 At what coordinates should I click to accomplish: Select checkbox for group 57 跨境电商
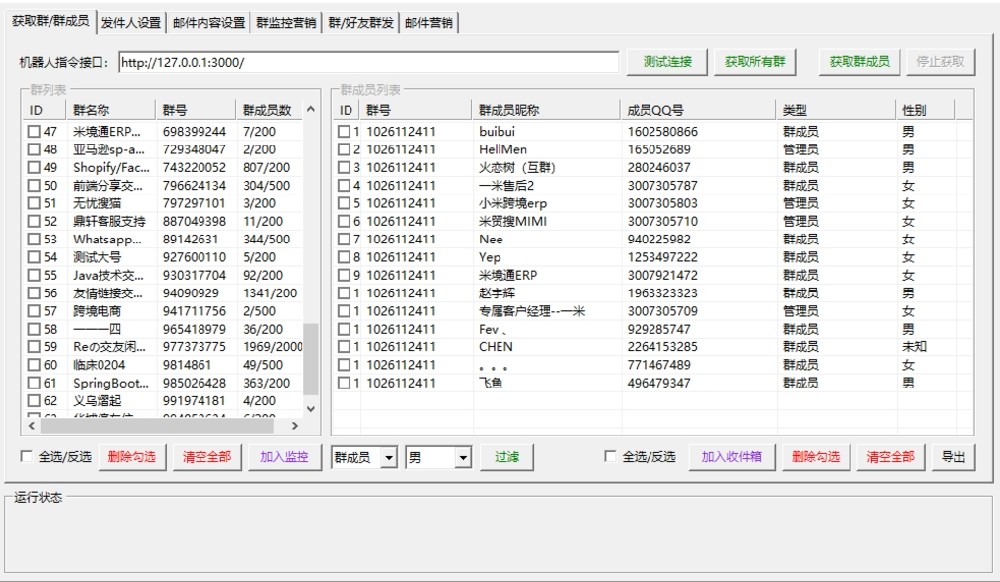click(x=34, y=311)
